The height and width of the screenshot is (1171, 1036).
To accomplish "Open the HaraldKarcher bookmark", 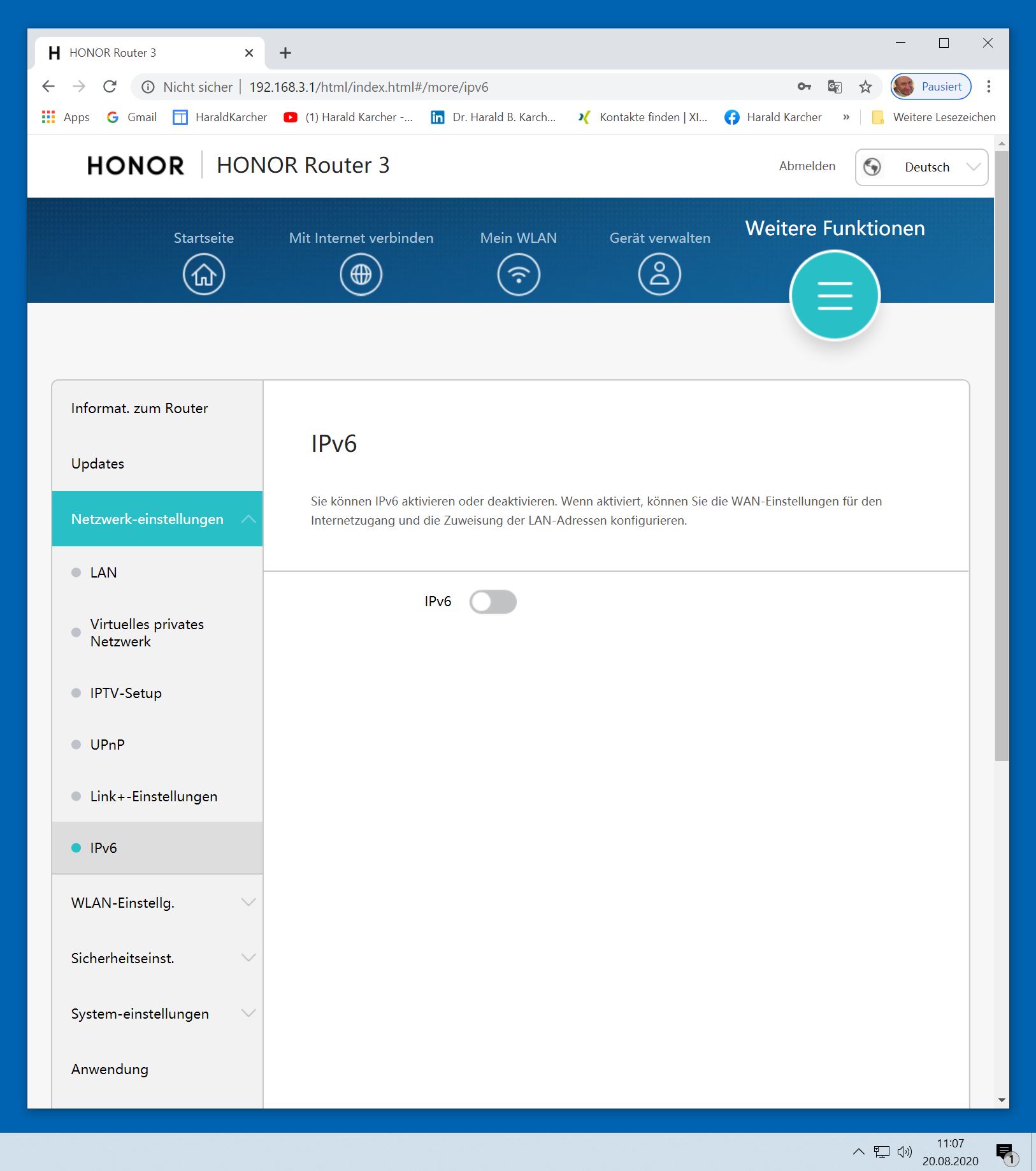I will [220, 117].
